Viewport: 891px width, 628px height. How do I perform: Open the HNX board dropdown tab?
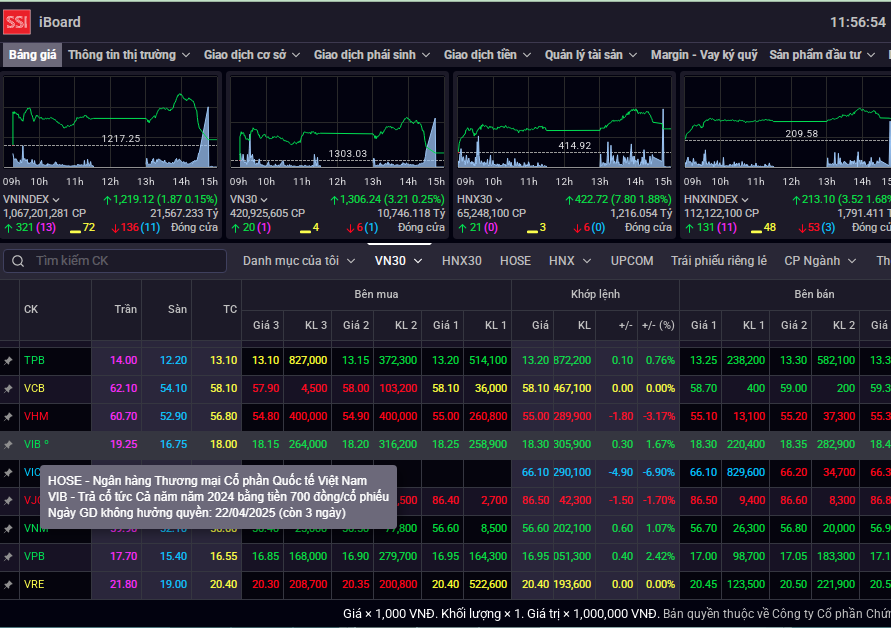click(x=570, y=261)
